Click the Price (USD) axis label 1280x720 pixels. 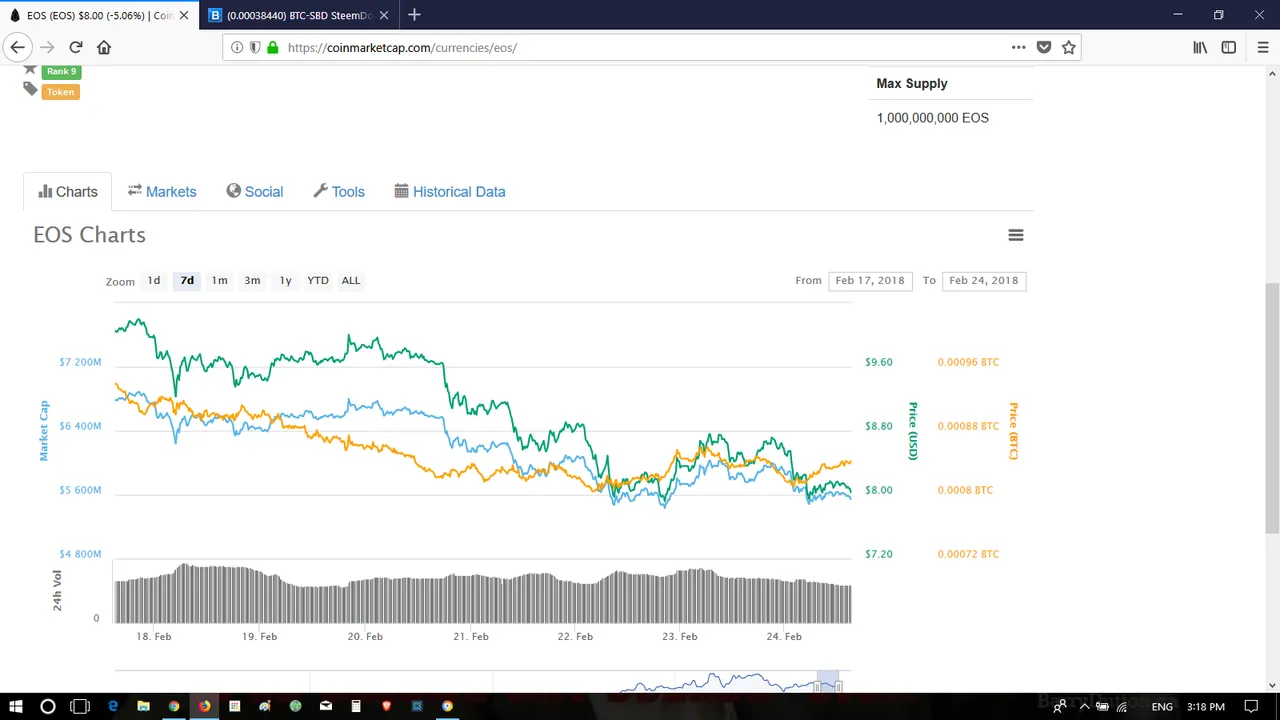tap(913, 431)
